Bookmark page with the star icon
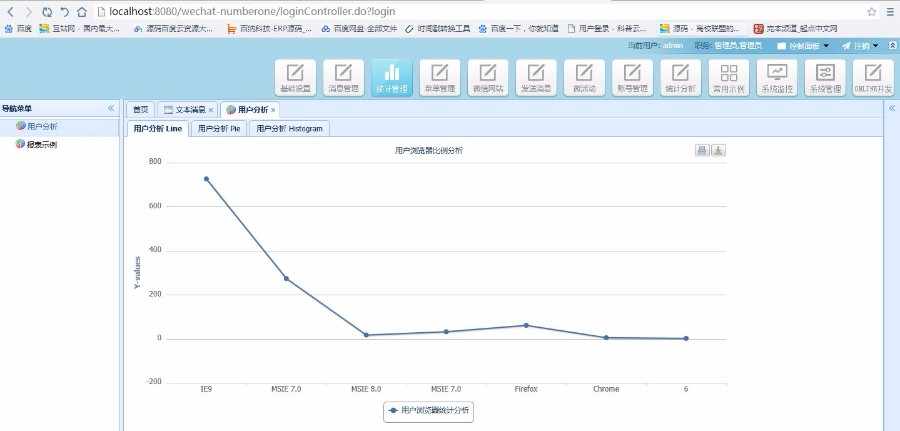Image resolution: width=900 pixels, height=431 pixels. tap(872, 11)
